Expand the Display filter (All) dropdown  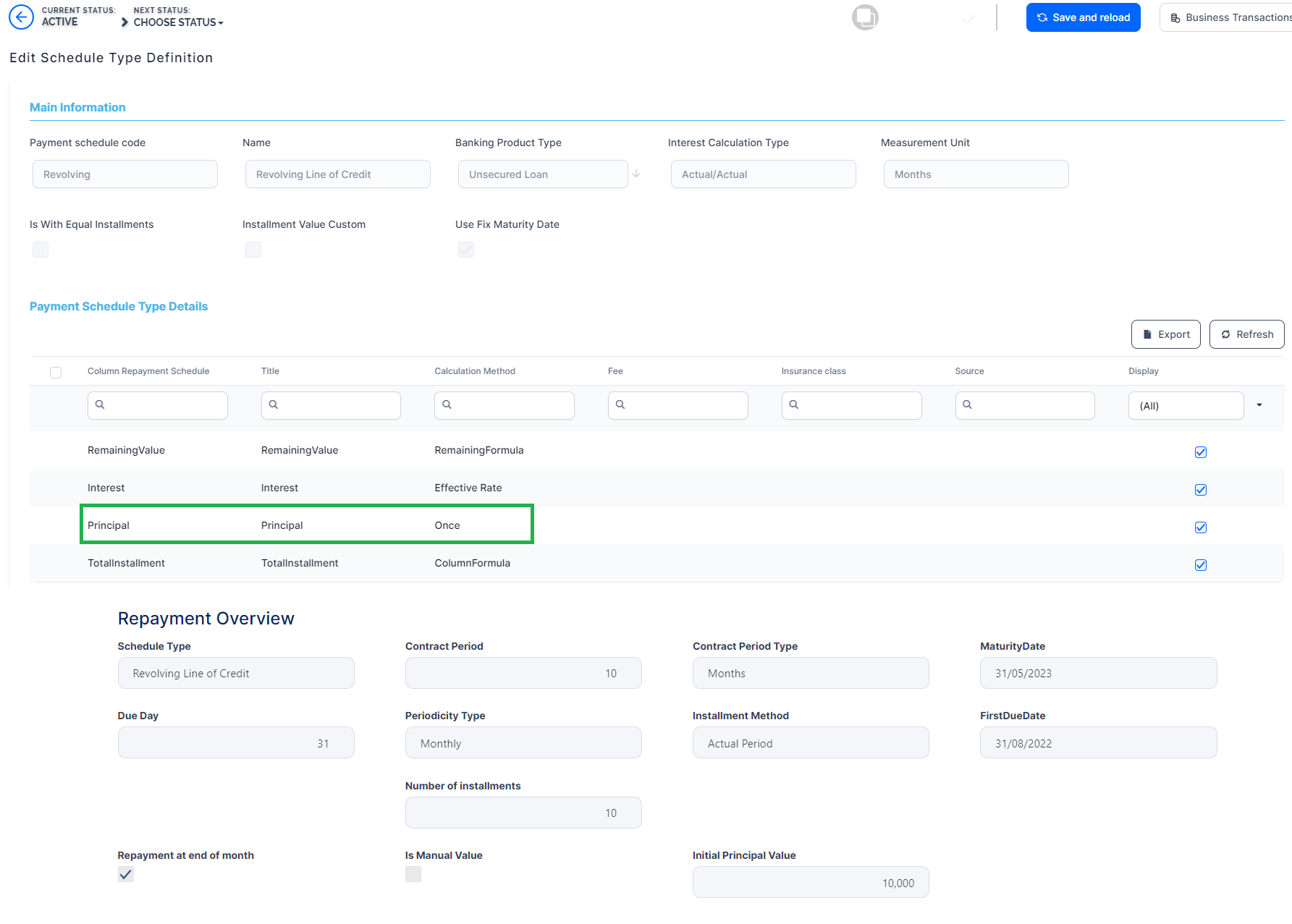tap(1259, 405)
